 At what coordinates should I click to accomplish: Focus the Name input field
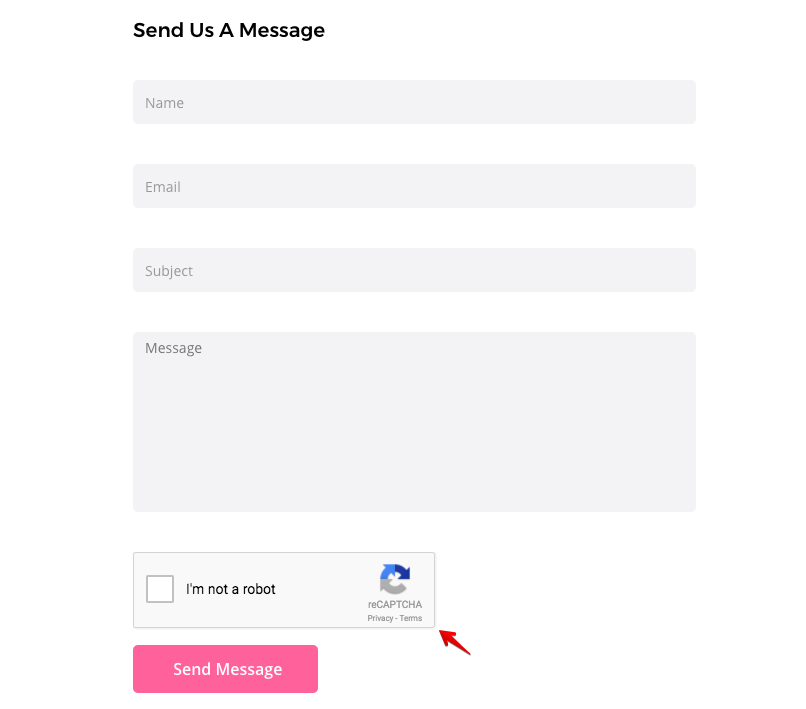pyautogui.click(x=414, y=102)
